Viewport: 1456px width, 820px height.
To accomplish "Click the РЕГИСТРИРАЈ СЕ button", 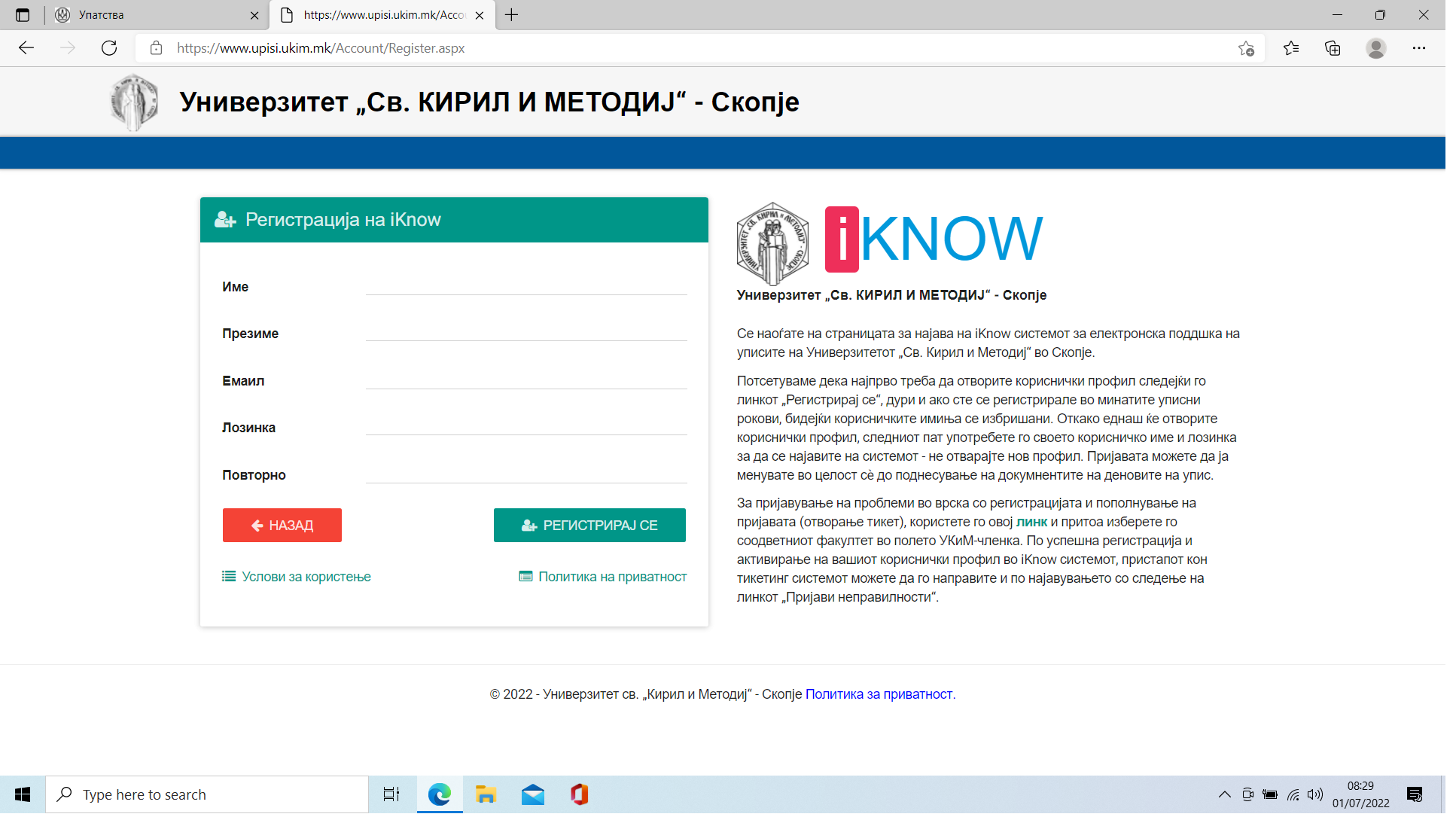I will click(x=589, y=525).
